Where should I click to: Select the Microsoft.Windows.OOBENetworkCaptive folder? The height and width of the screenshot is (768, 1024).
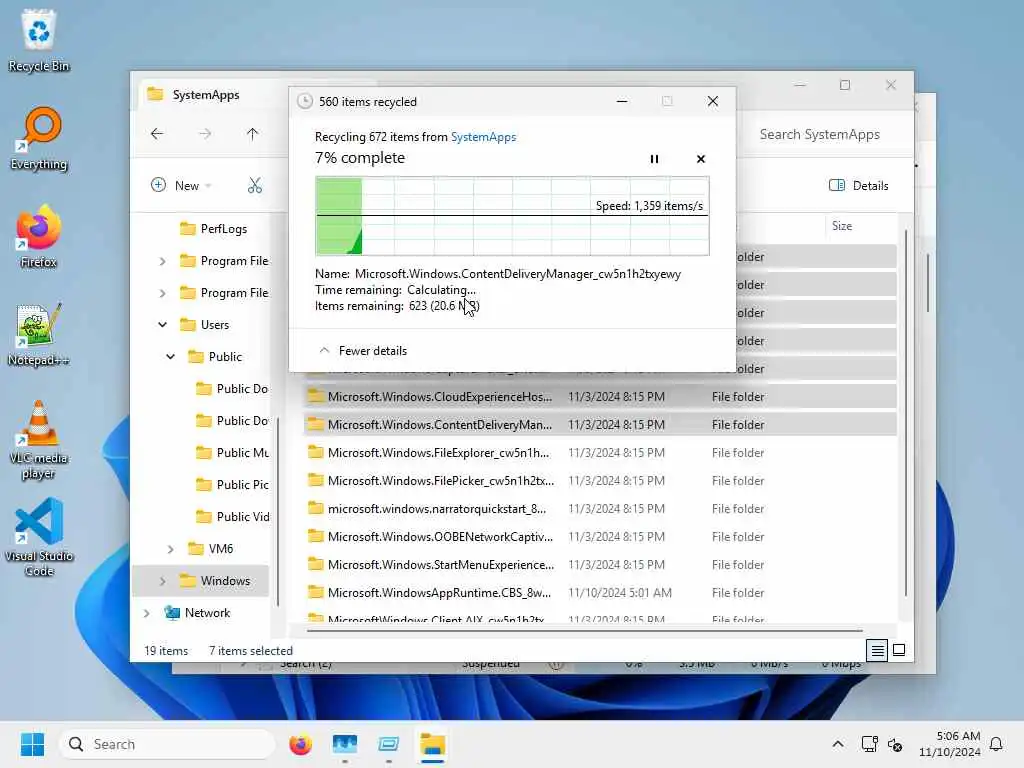tap(600, 537)
